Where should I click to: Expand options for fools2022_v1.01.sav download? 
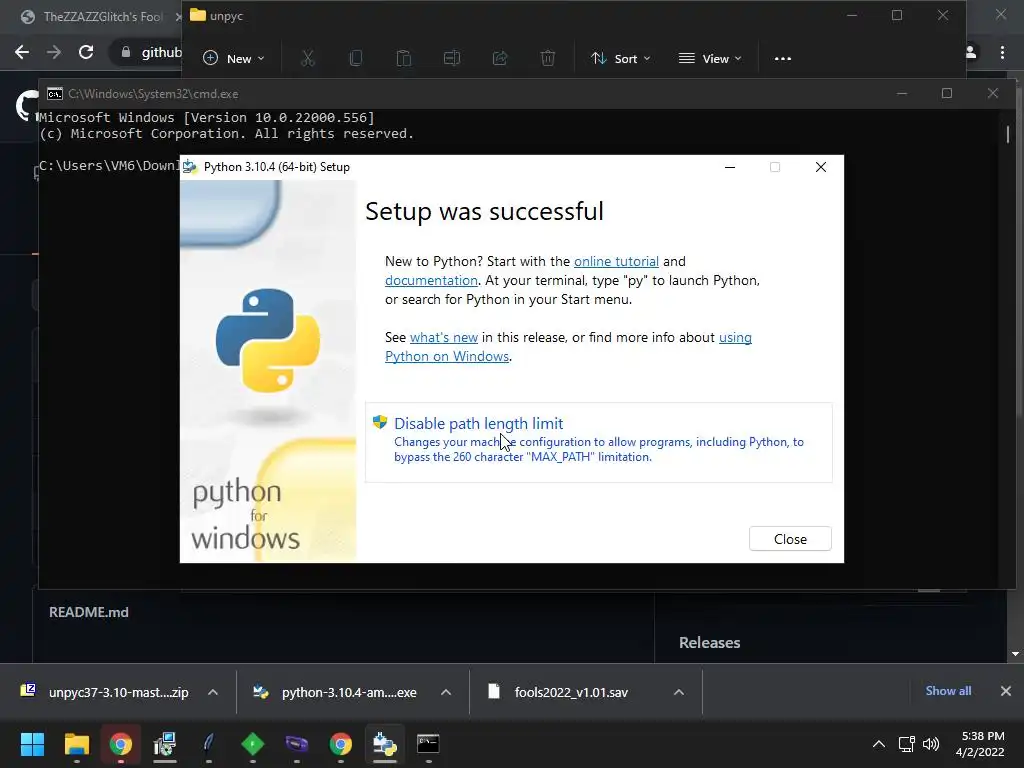(679, 692)
